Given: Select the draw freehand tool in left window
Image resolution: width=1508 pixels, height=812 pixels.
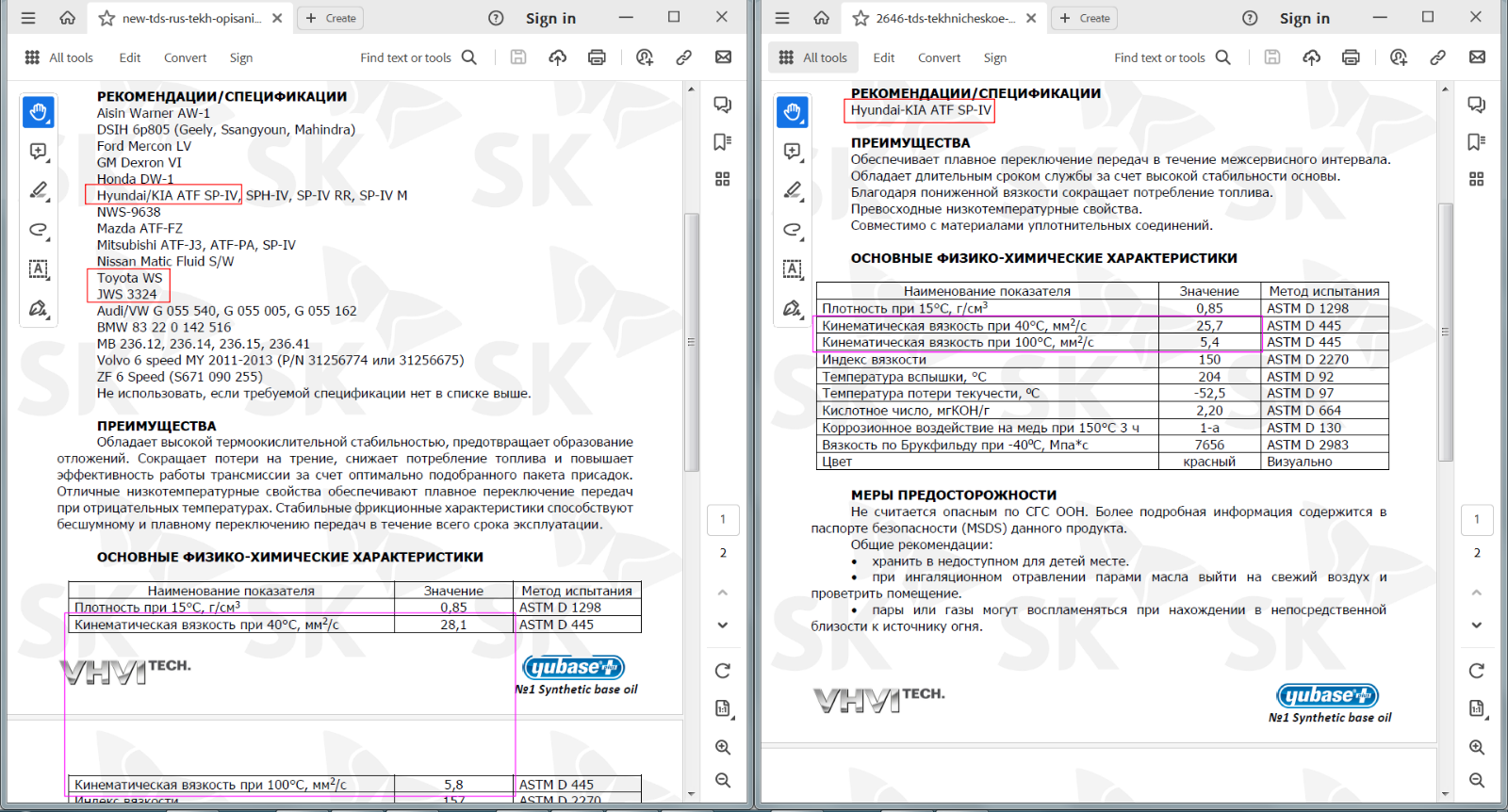Looking at the screenshot, I should click(39, 230).
